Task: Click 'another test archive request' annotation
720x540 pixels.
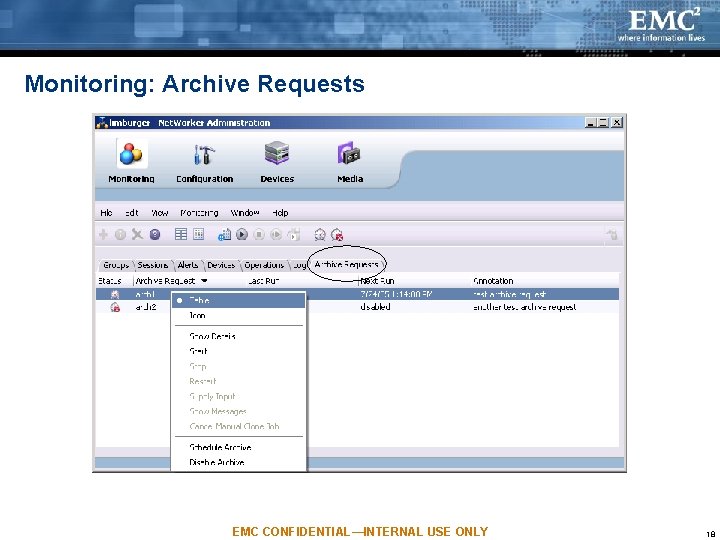Action: (x=524, y=307)
